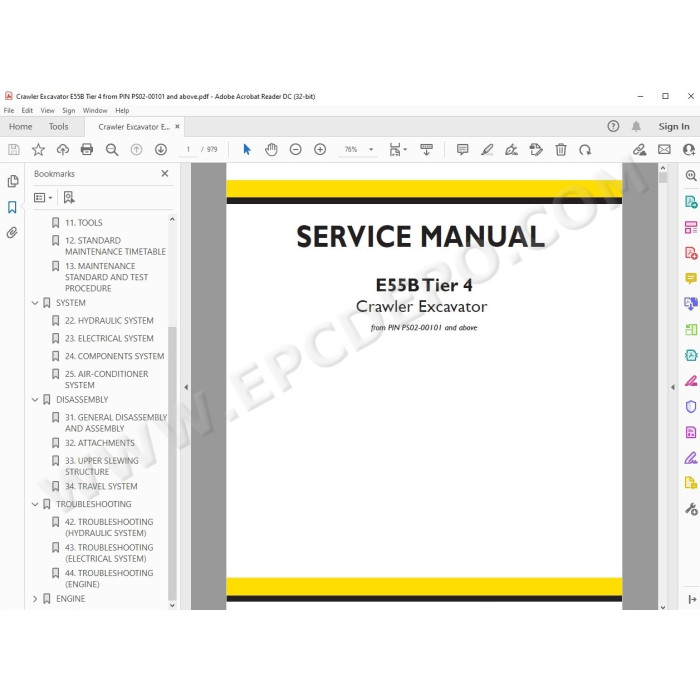
Task: Share a link to this file
Action: click(639, 150)
